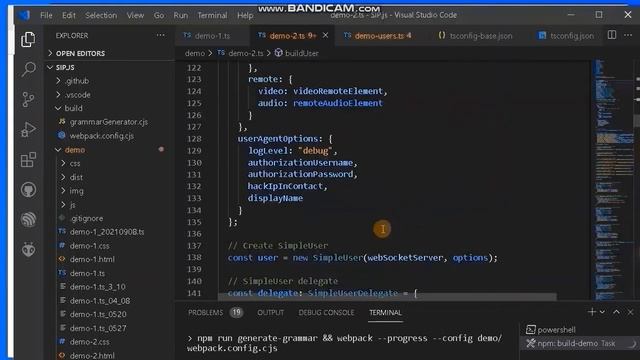Open the Run menu
This screenshot has width=640, height=360.
tap(180, 16)
